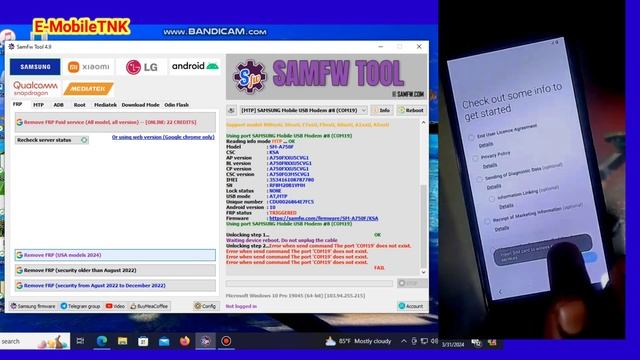Open BuyMeaCoffee shortcut
Screen dimensions: 640x360
pos(149,306)
